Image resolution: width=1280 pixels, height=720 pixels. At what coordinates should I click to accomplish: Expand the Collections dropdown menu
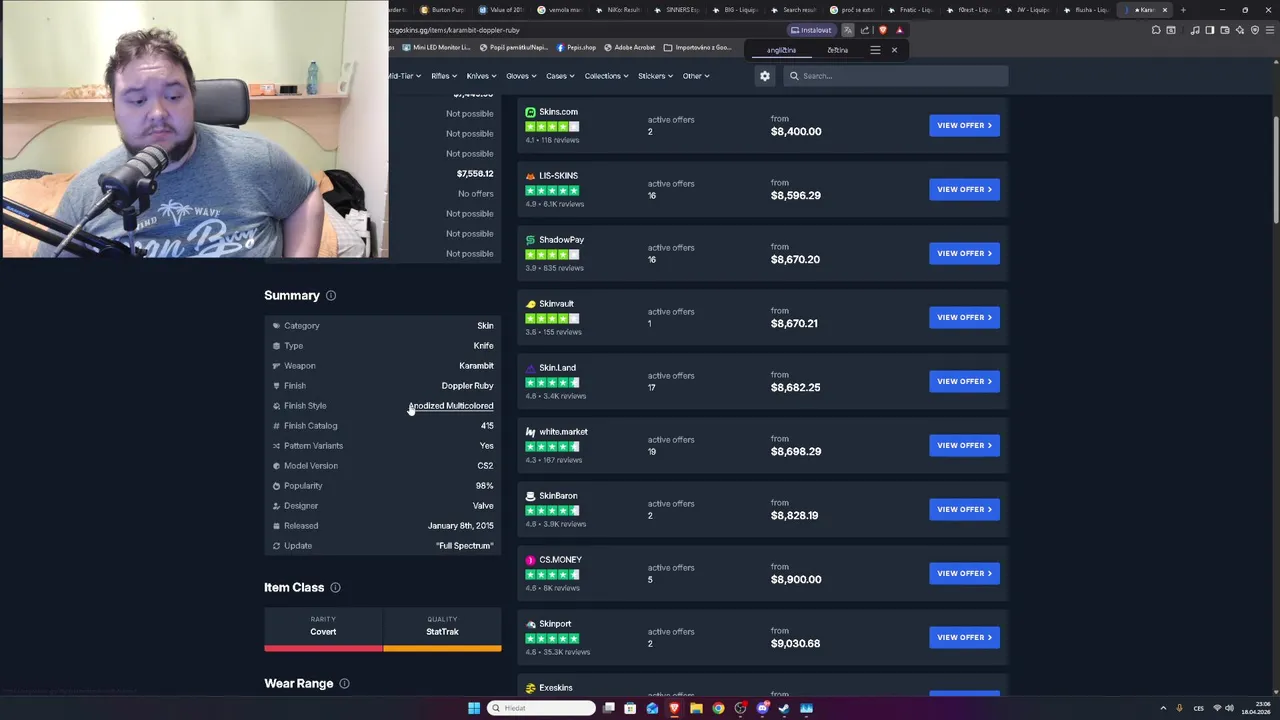tap(606, 76)
